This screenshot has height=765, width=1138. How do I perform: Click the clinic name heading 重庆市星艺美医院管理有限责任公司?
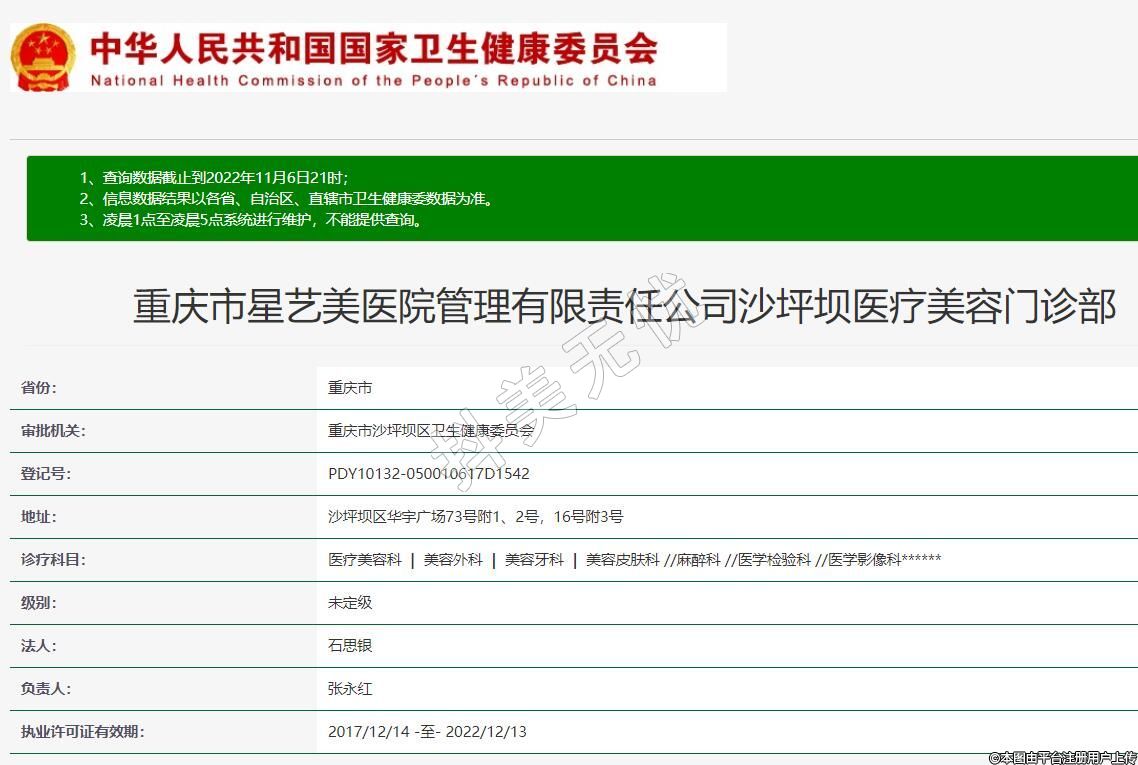[624, 307]
